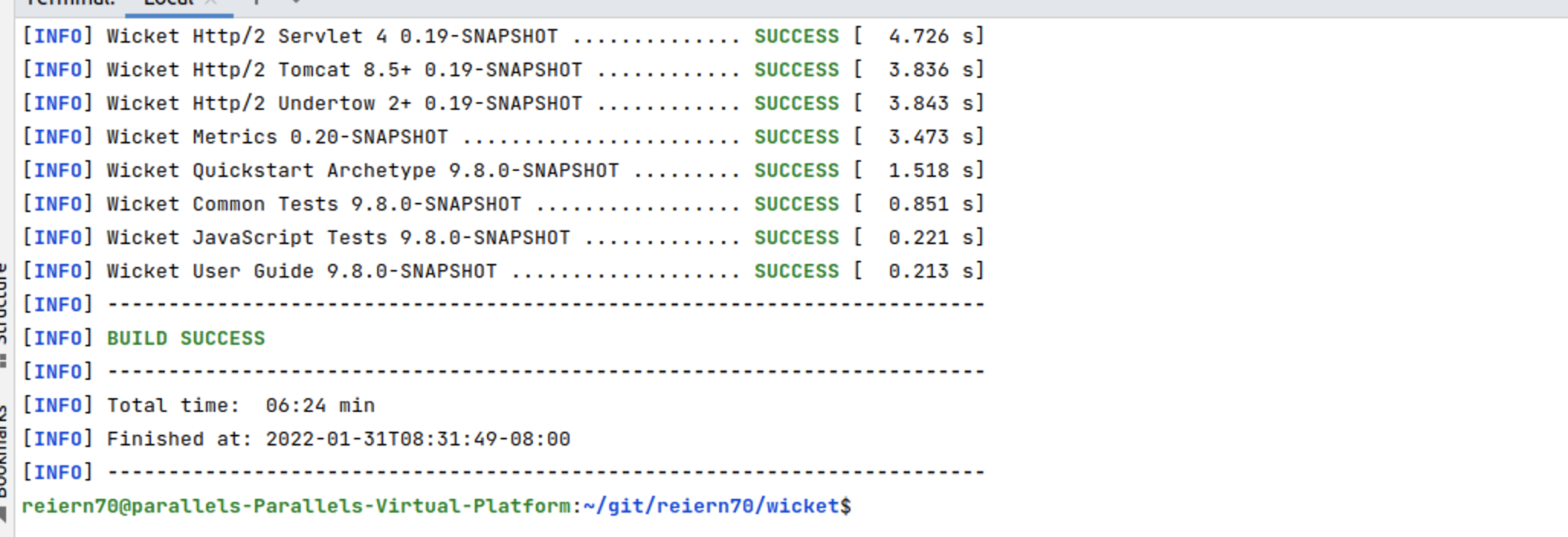The image size is (1568, 537).
Task: Click SUCCESS on the Quickstart Archetype row
Action: (796, 170)
